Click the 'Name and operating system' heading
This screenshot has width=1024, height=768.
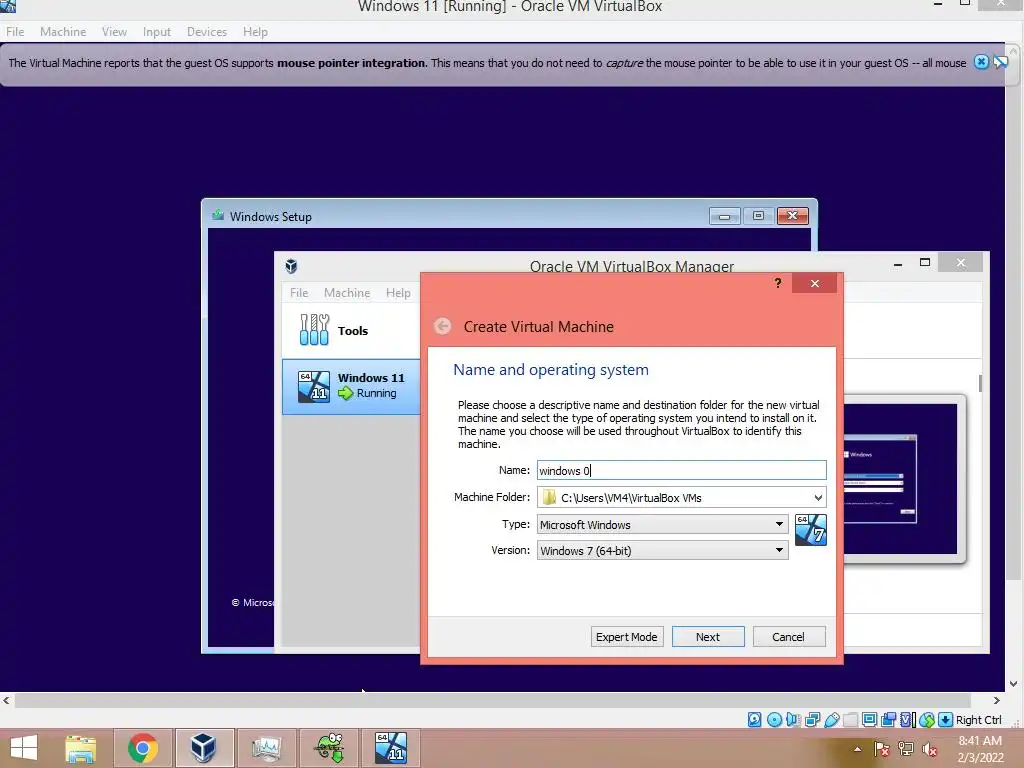[x=551, y=370]
